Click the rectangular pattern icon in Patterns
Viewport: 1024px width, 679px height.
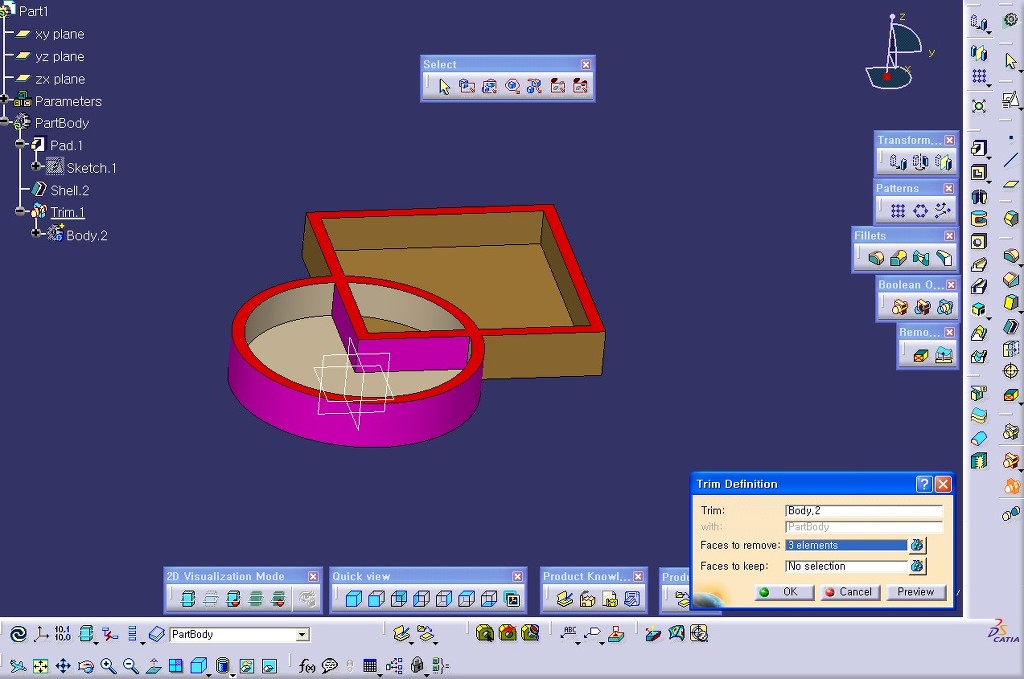pyautogui.click(x=897, y=211)
